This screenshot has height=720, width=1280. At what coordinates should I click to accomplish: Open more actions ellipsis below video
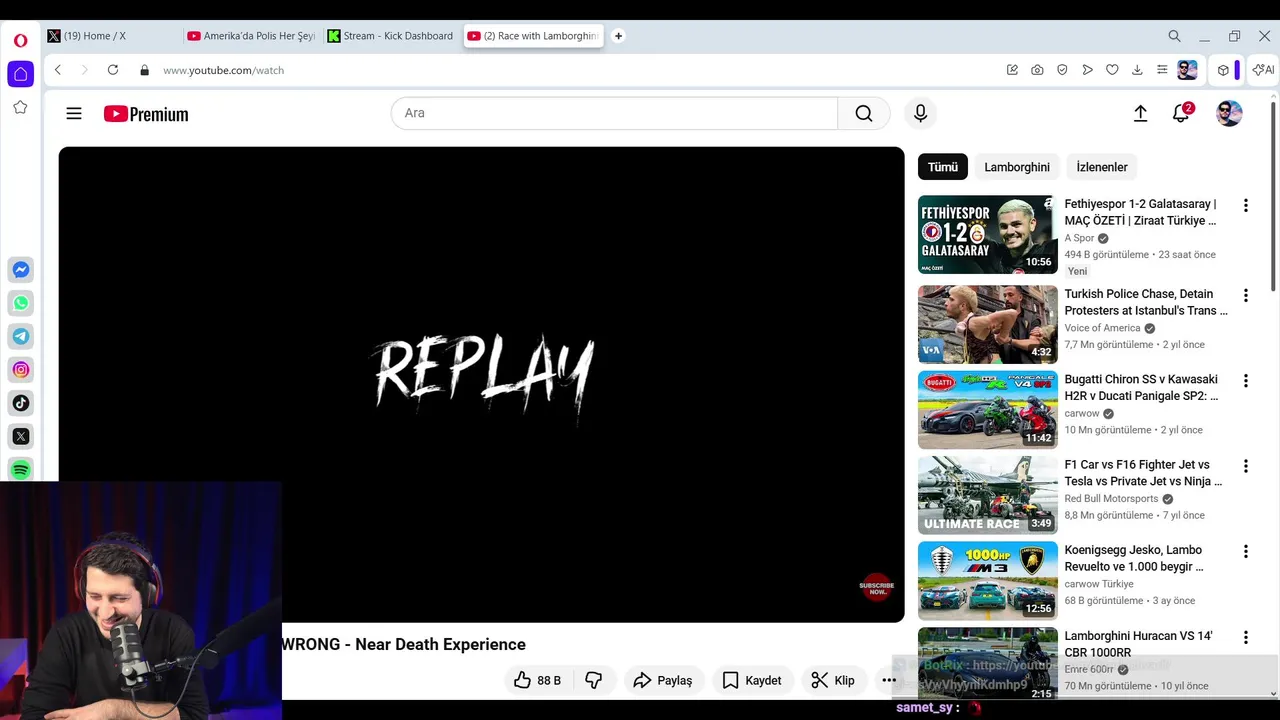click(x=889, y=680)
